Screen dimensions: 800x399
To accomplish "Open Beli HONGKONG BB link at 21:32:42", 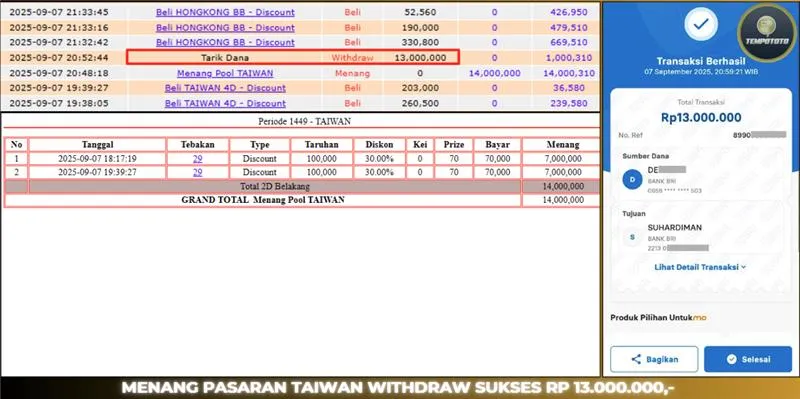I will click(225, 42).
